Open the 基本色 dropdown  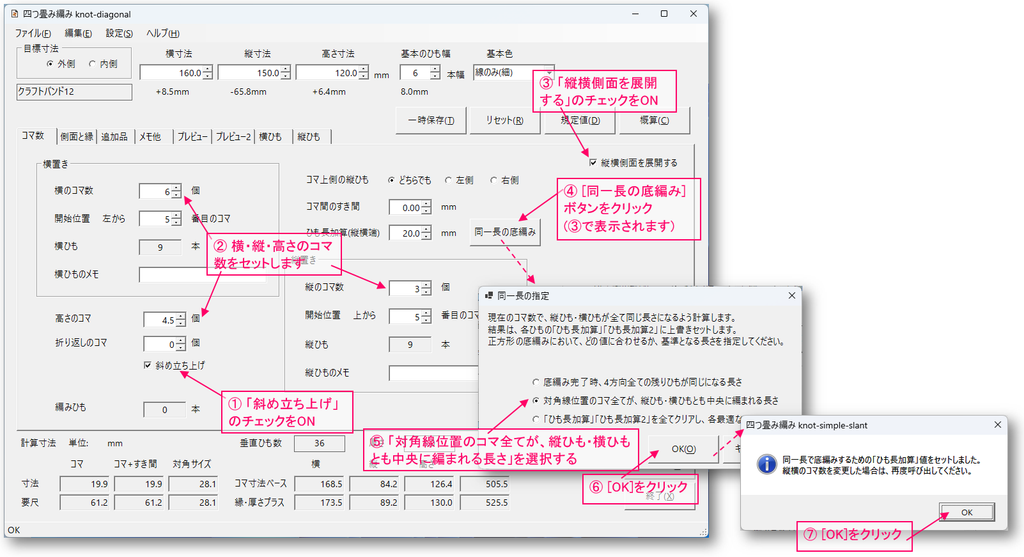pyautogui.click(x=513, y=72)
